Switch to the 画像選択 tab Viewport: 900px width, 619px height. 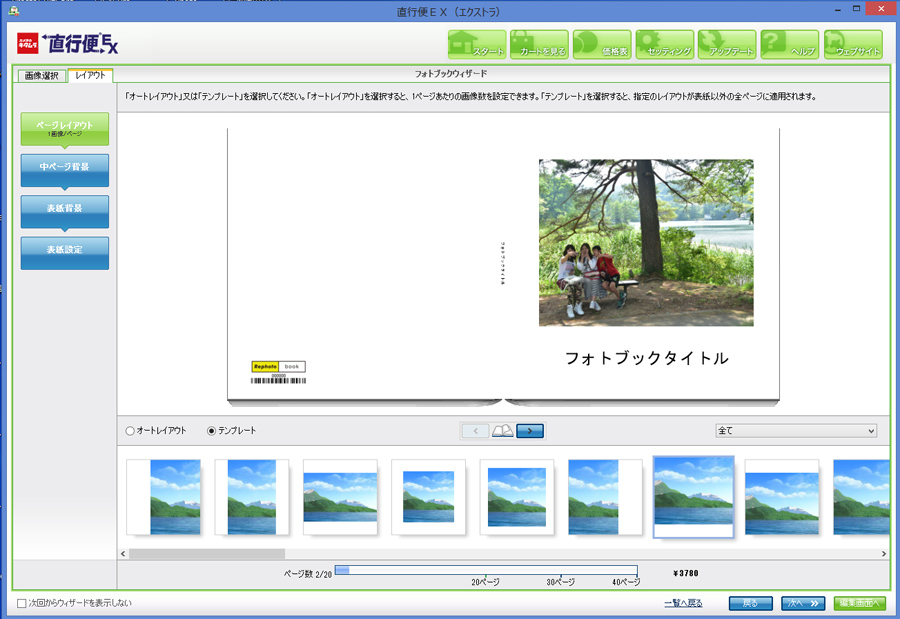(41, 75)
